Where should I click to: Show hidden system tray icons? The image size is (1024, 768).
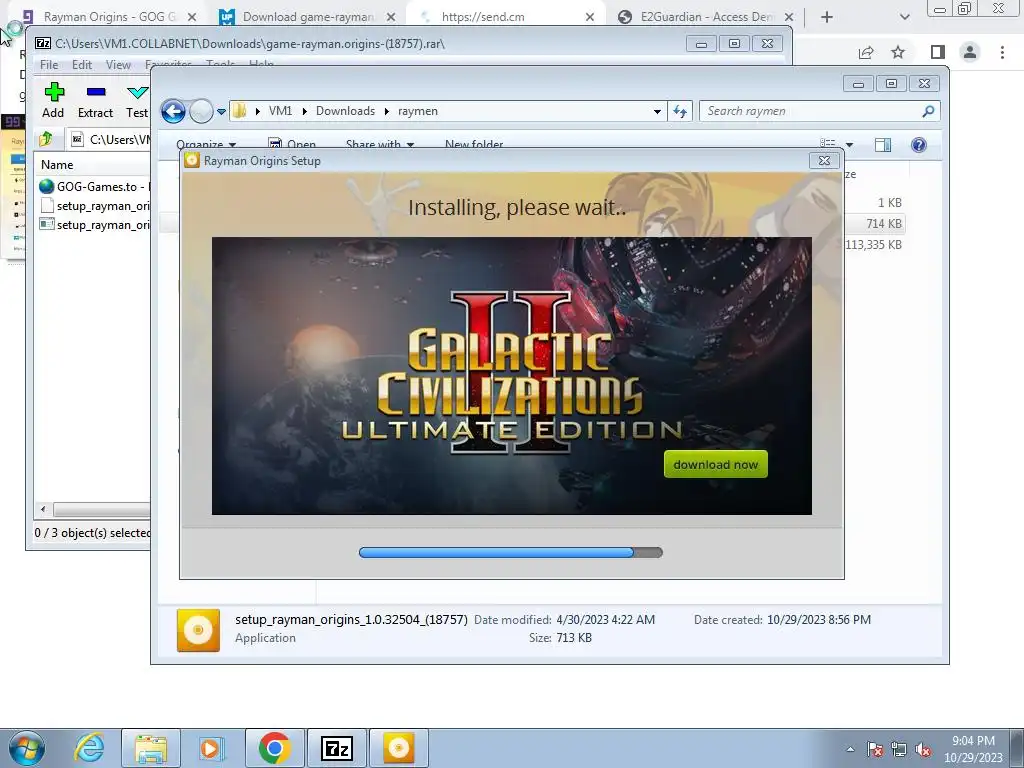click(x=850, y=749)
